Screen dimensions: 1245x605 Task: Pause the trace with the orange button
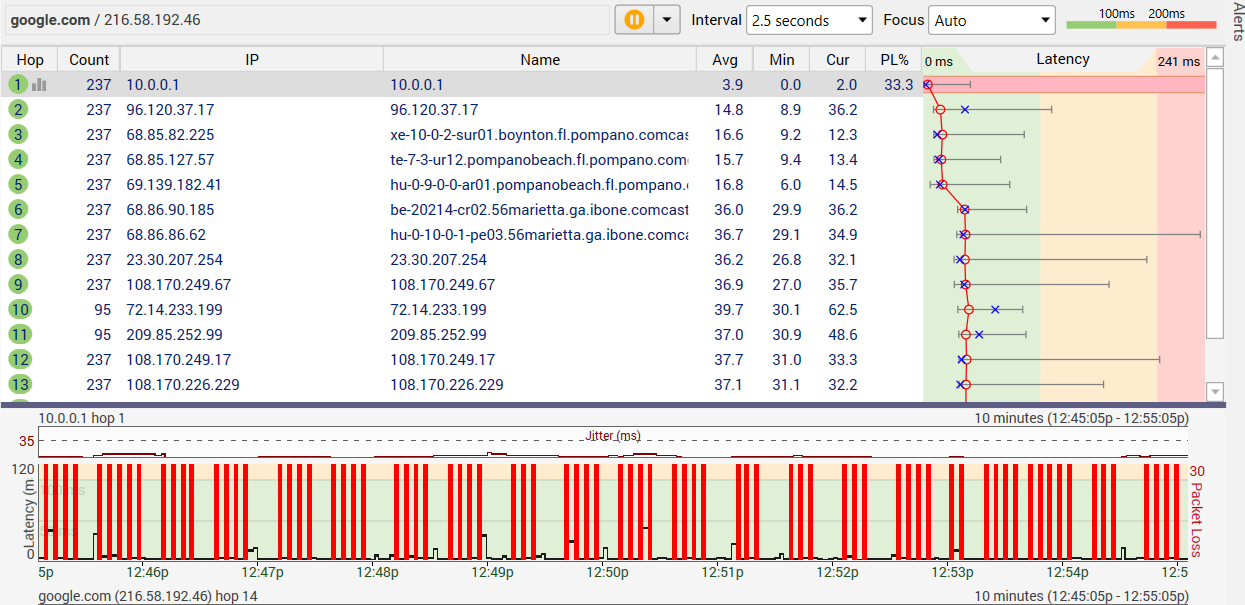[x=634, y=20]
